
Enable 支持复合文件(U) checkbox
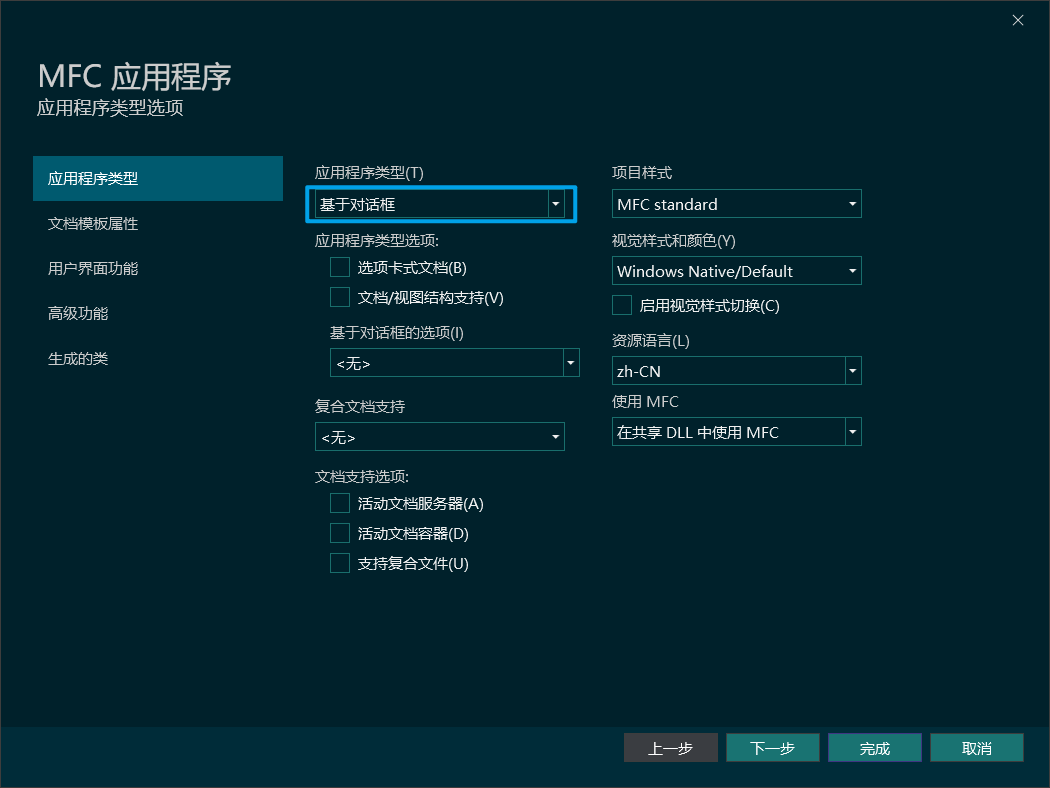pos(340,563)
